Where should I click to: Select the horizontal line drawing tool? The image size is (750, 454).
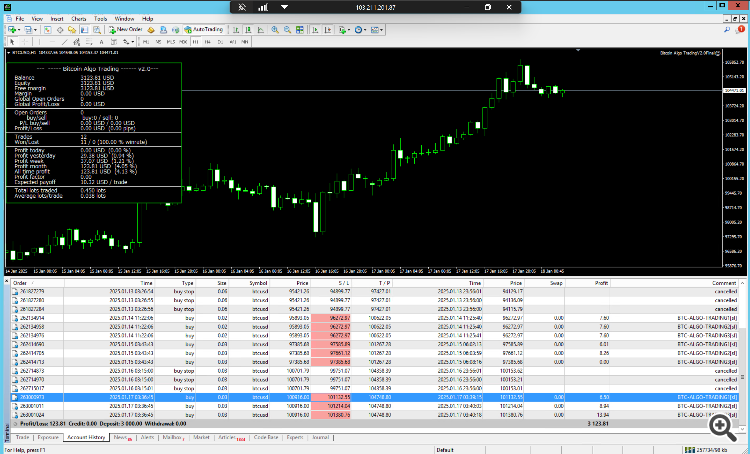(52, 42)
